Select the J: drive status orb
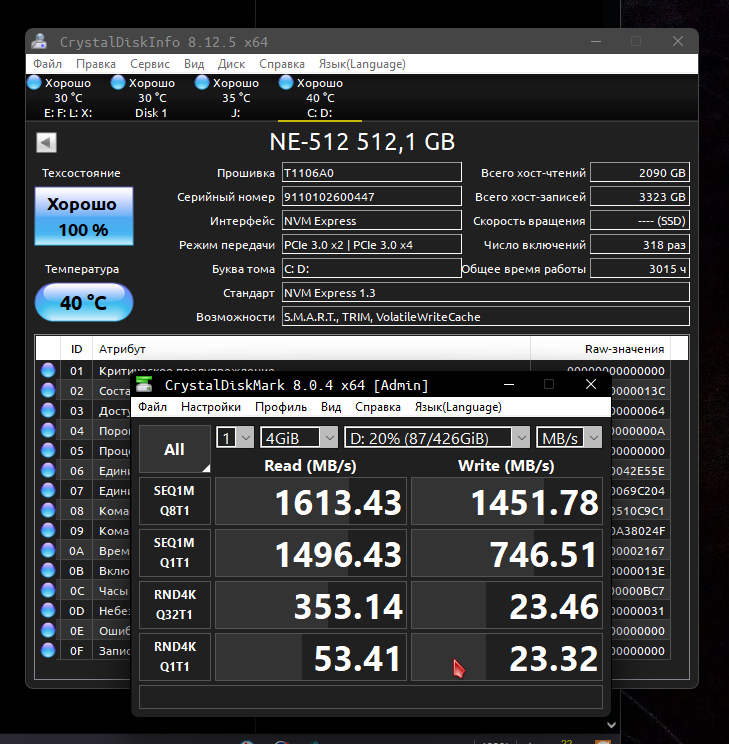This screenshot has height=744, width=729. 202,83
